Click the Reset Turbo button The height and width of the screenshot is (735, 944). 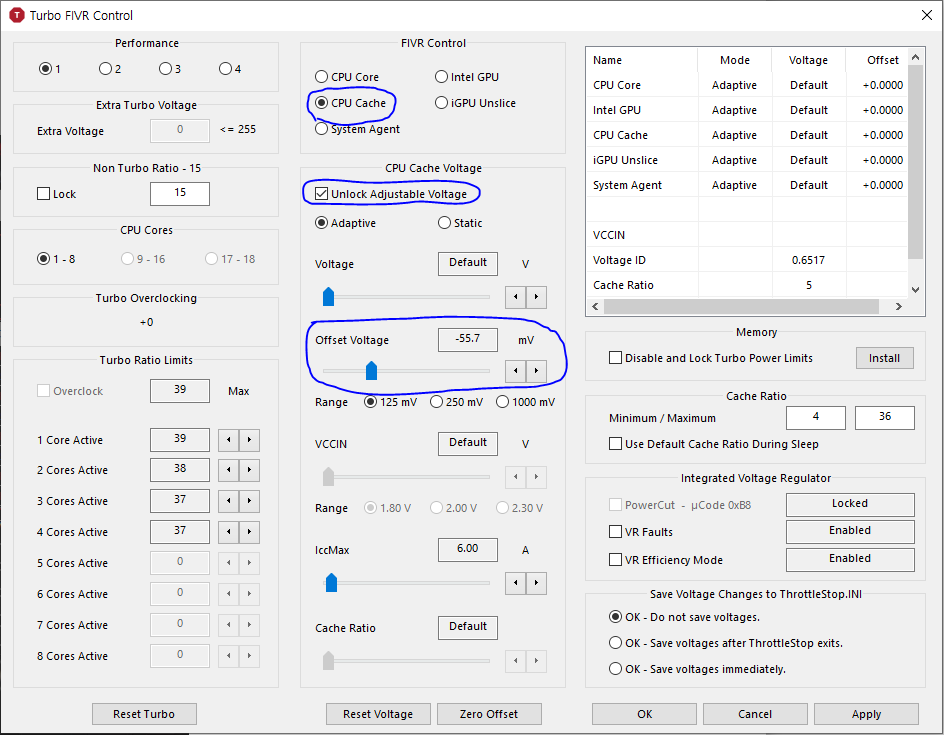pos(144,714)
